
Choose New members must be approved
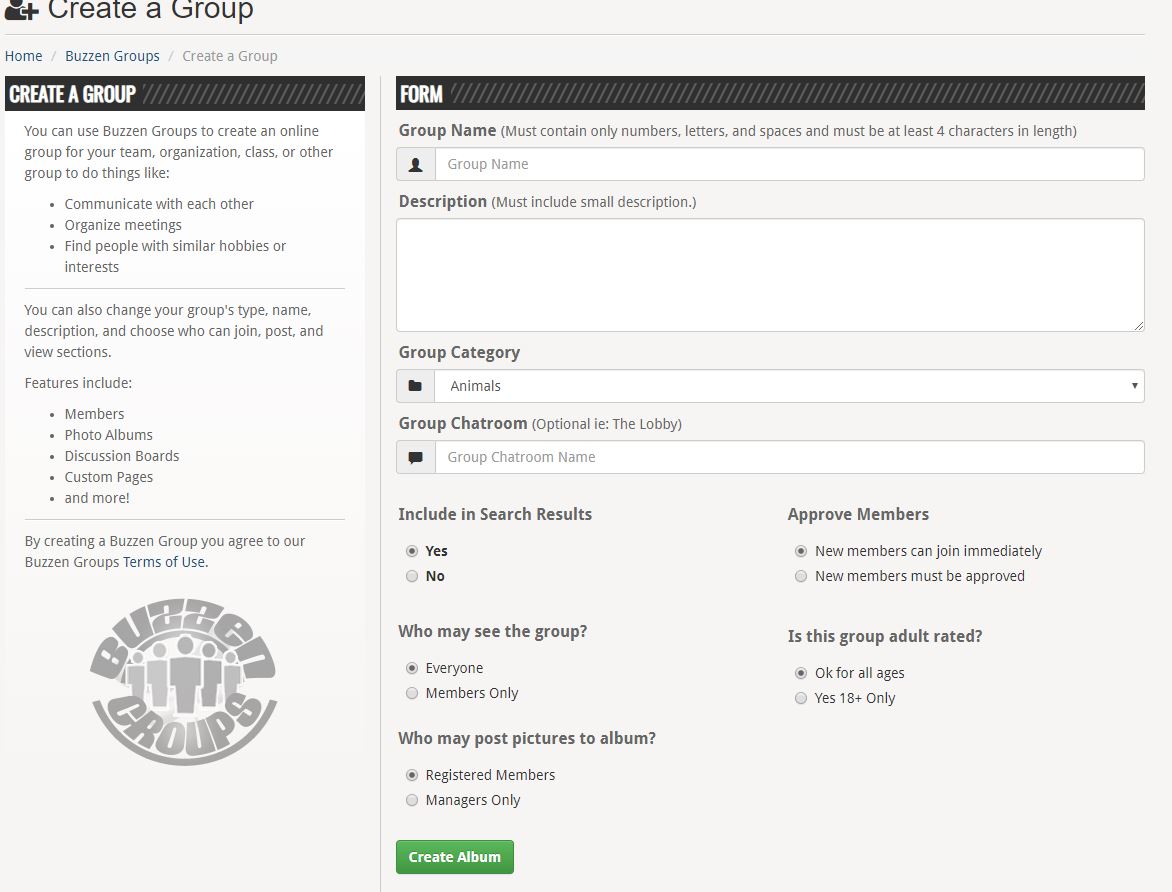[x=801, y=576]
